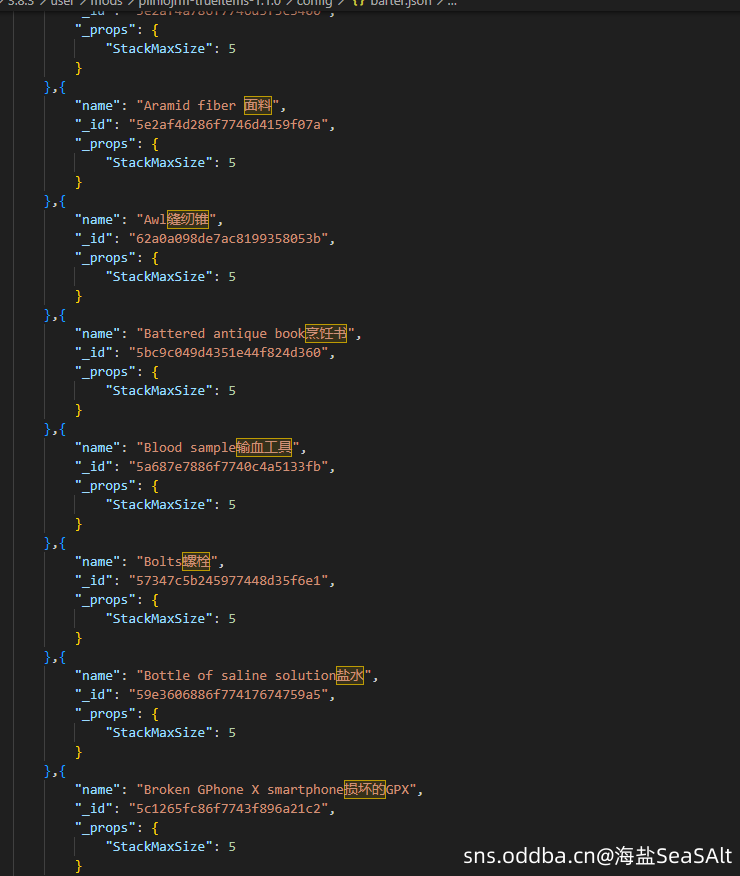Click highlighted 盐水 after saline solution
740x876 pixels.
point(349,675)
